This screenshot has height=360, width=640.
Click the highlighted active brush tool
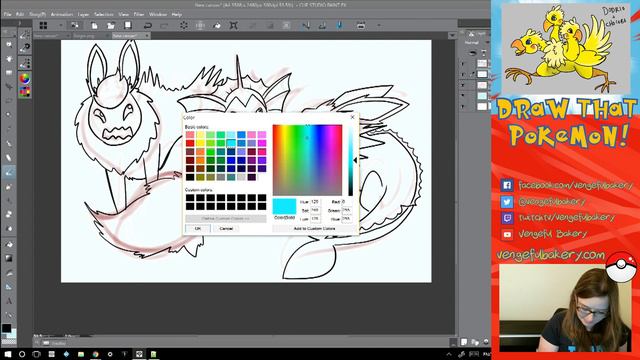click(9, 173)
